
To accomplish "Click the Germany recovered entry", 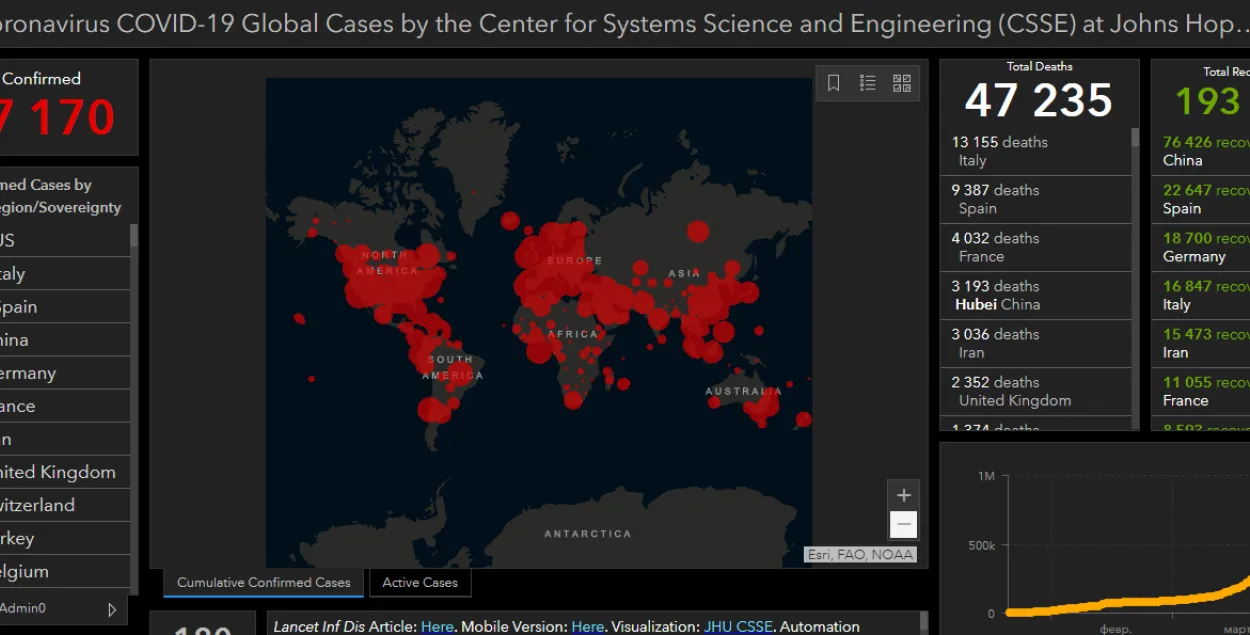I will [x=1200, y=247].
